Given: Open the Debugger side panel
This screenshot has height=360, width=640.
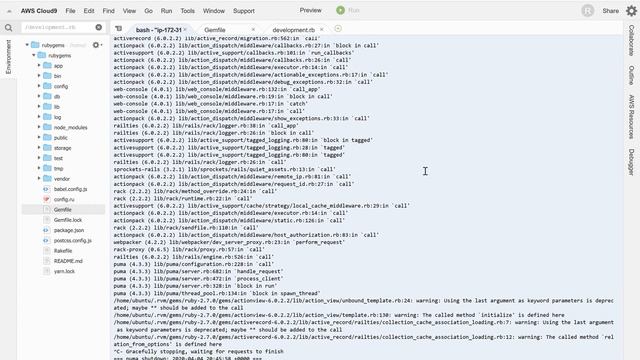Looking at the screenshot, I should pos(631,162).
